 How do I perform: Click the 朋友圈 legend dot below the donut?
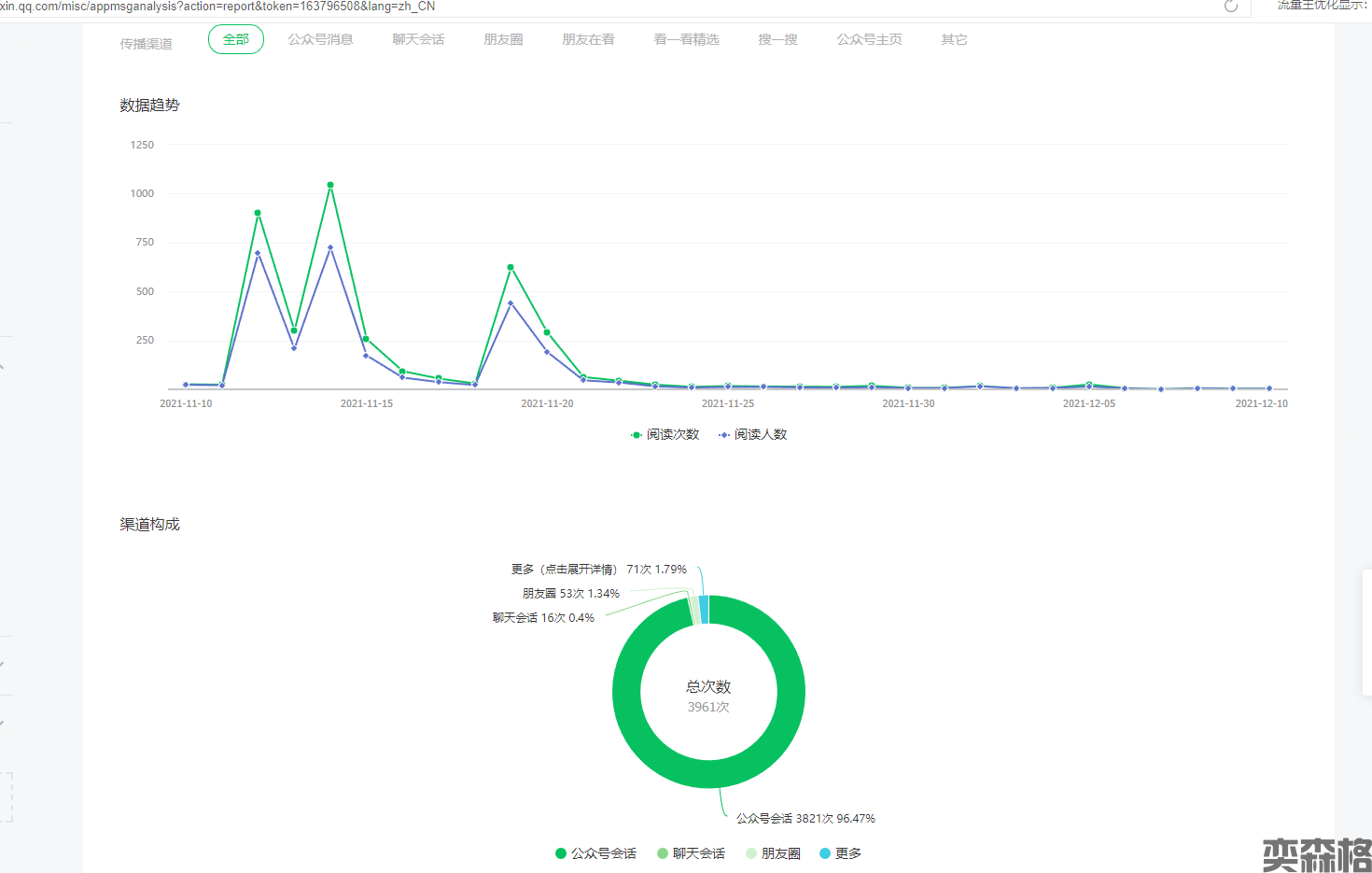point(751,853)
